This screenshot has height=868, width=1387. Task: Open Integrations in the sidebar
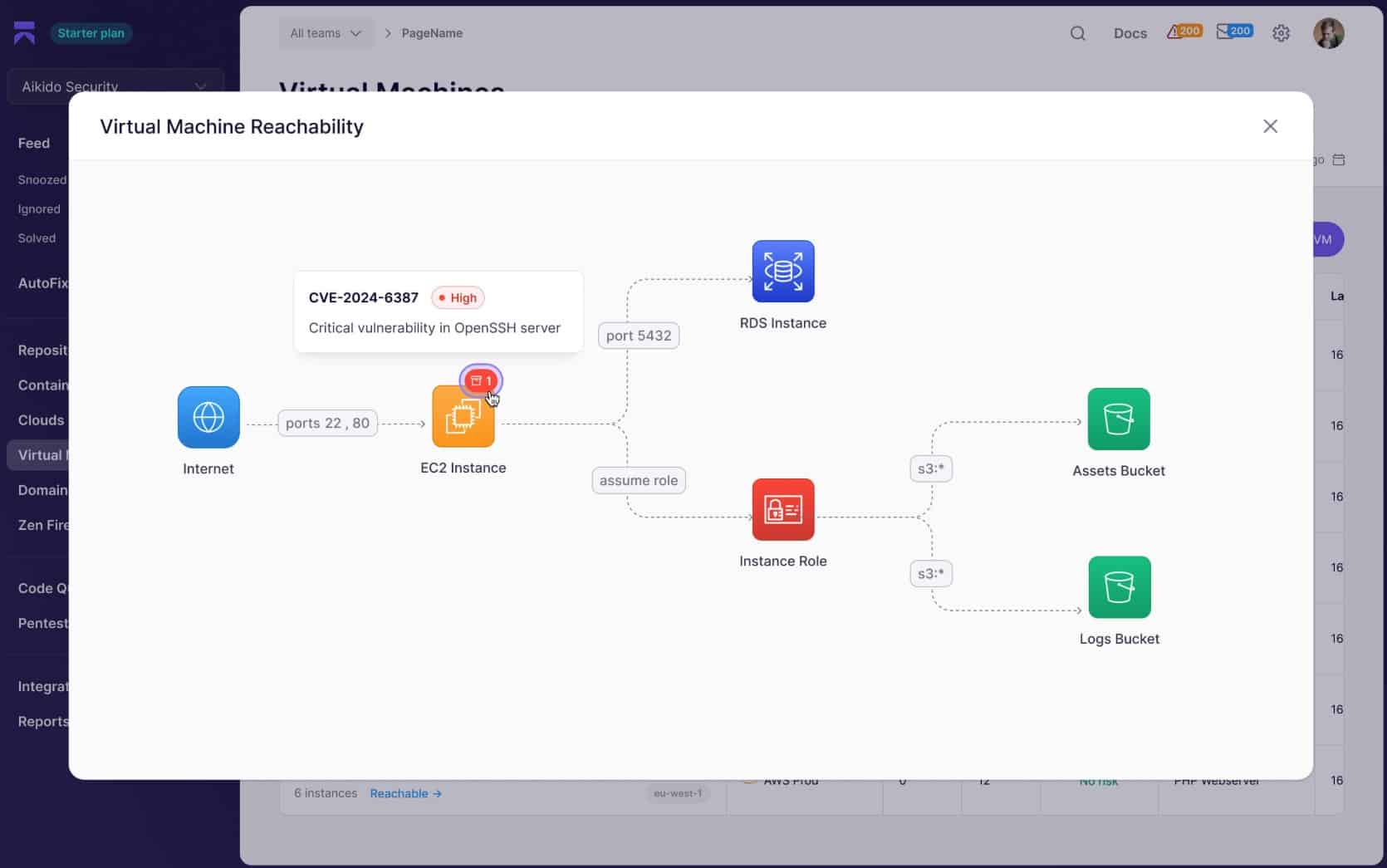click(x=43, y=687)
